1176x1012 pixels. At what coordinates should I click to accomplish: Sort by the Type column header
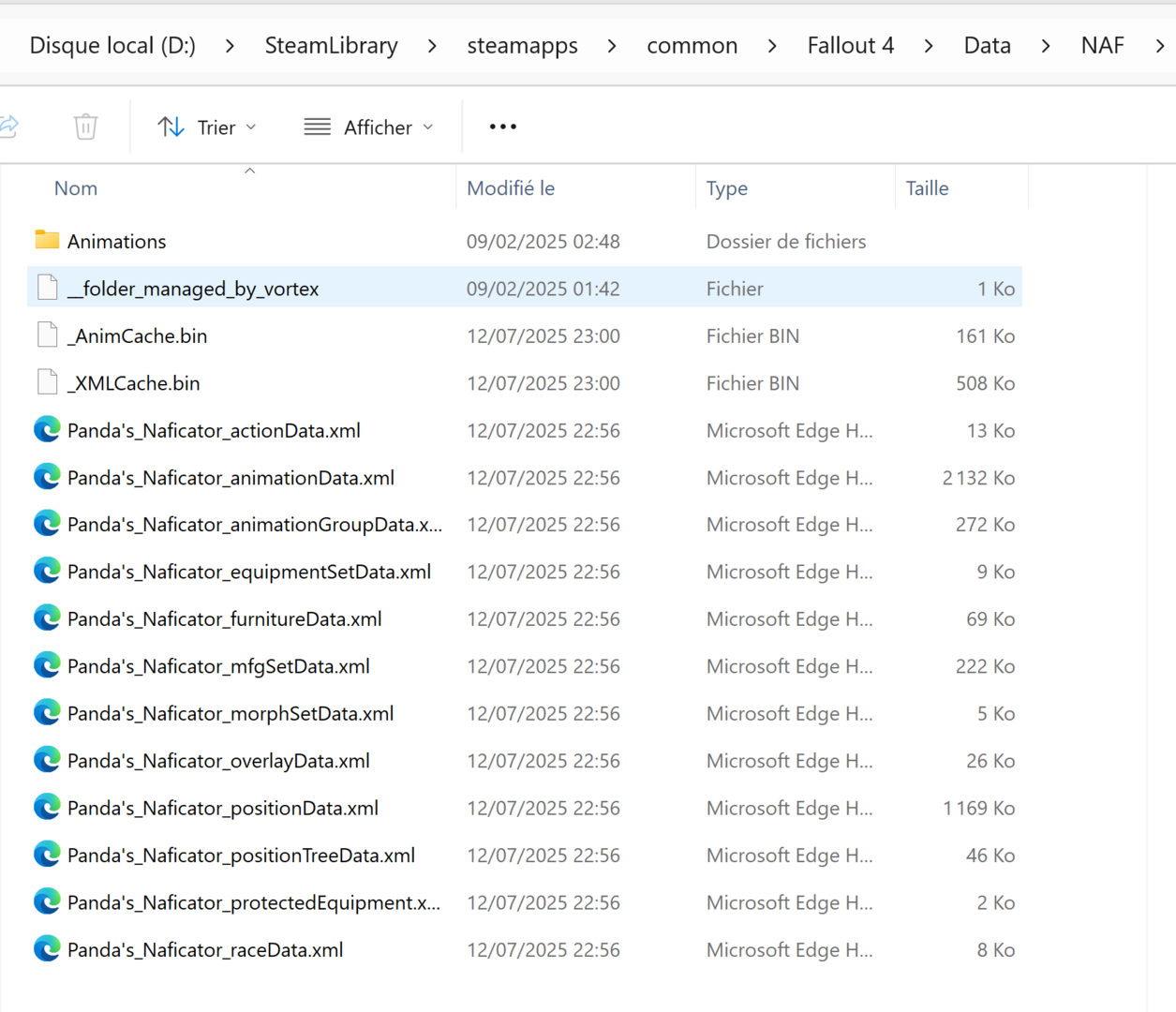tap(727, 188)
